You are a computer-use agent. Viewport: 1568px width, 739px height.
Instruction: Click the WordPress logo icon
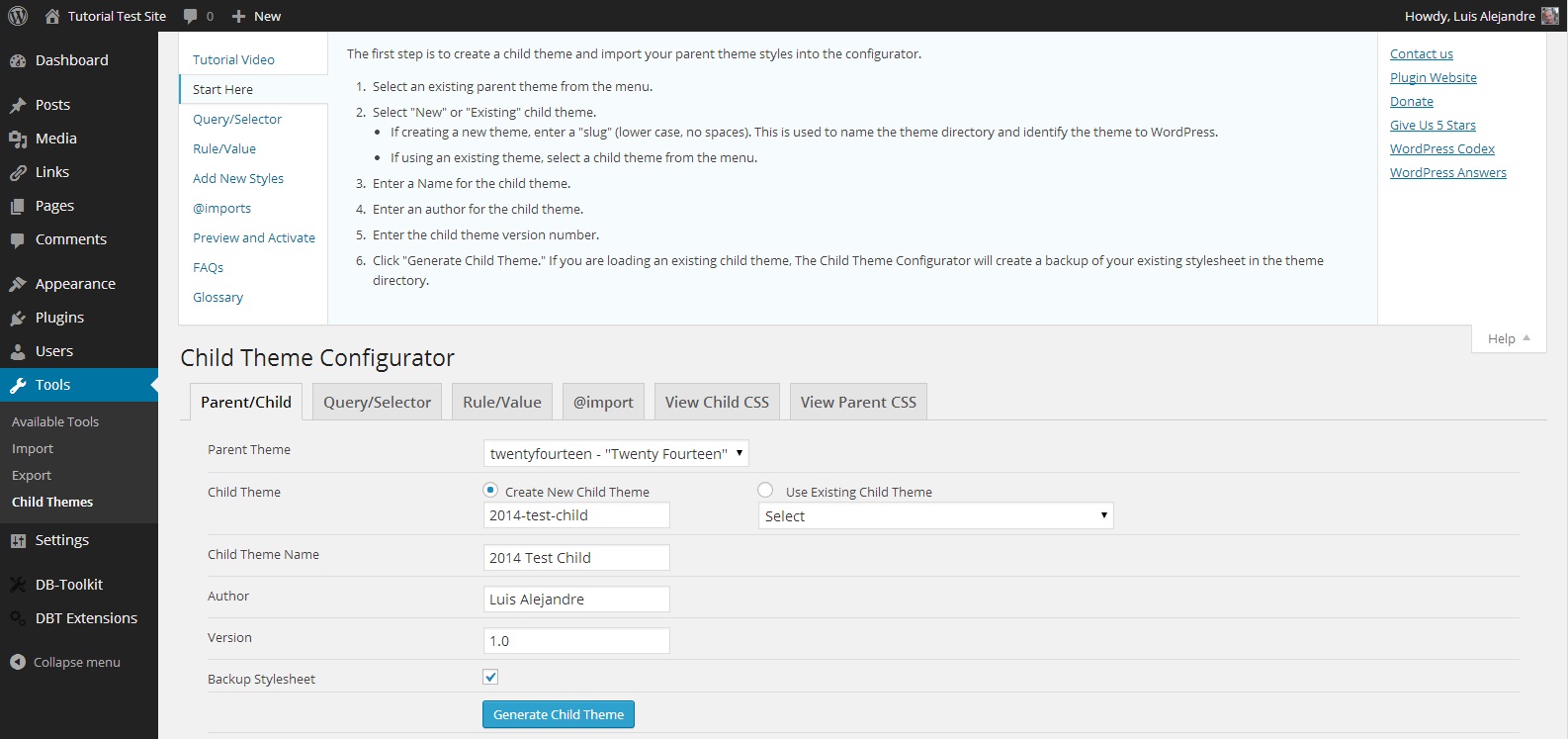pyautogui.click(x=18, y=16)
